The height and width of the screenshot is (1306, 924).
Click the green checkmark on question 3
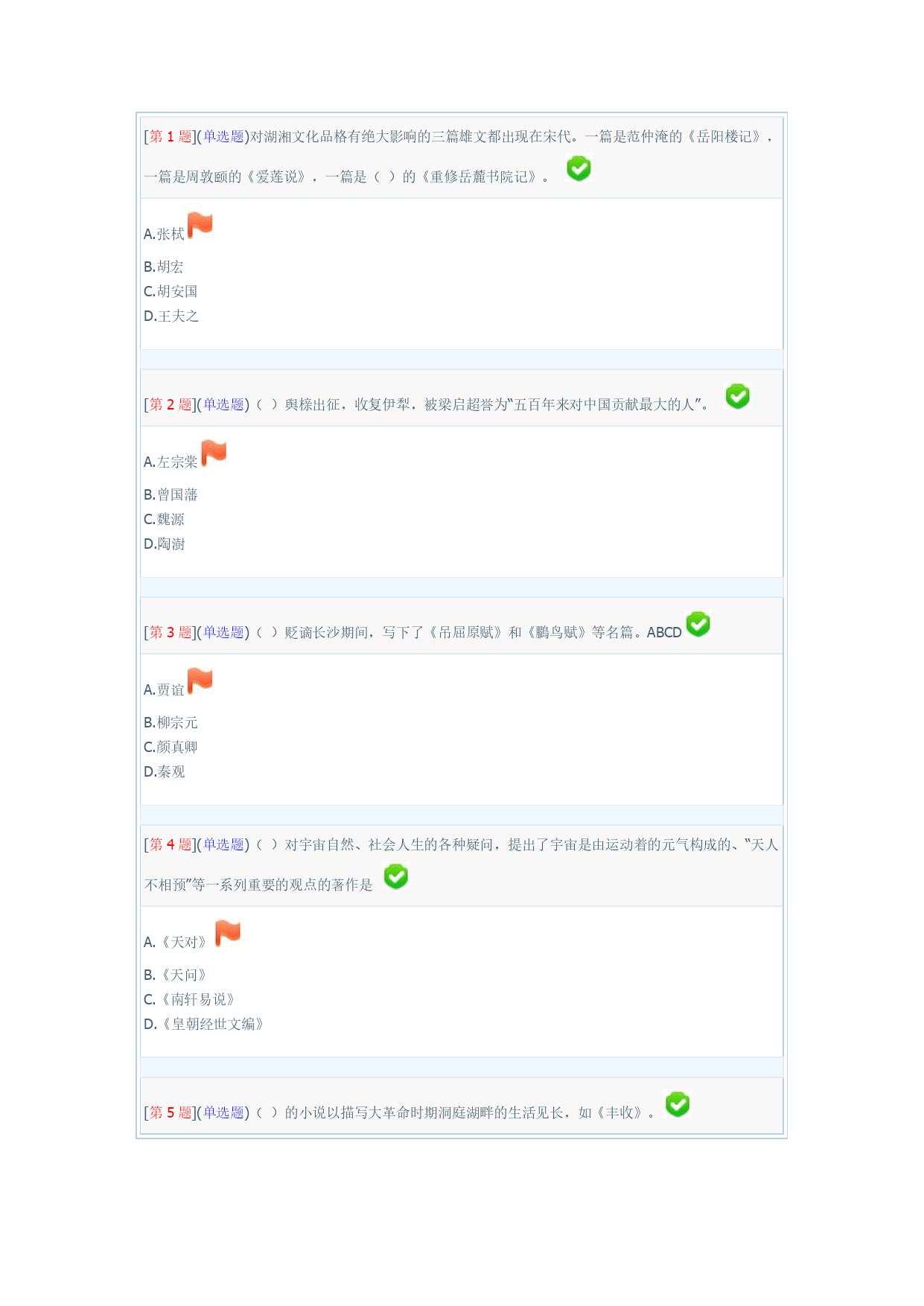[698, 625]
